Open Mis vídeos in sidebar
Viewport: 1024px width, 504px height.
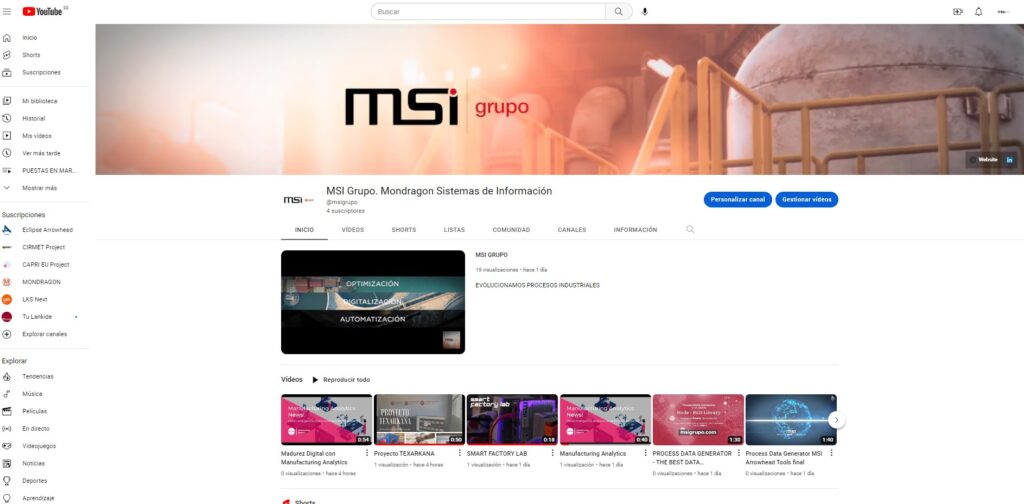pyautogui.click(x=37, y=136)
